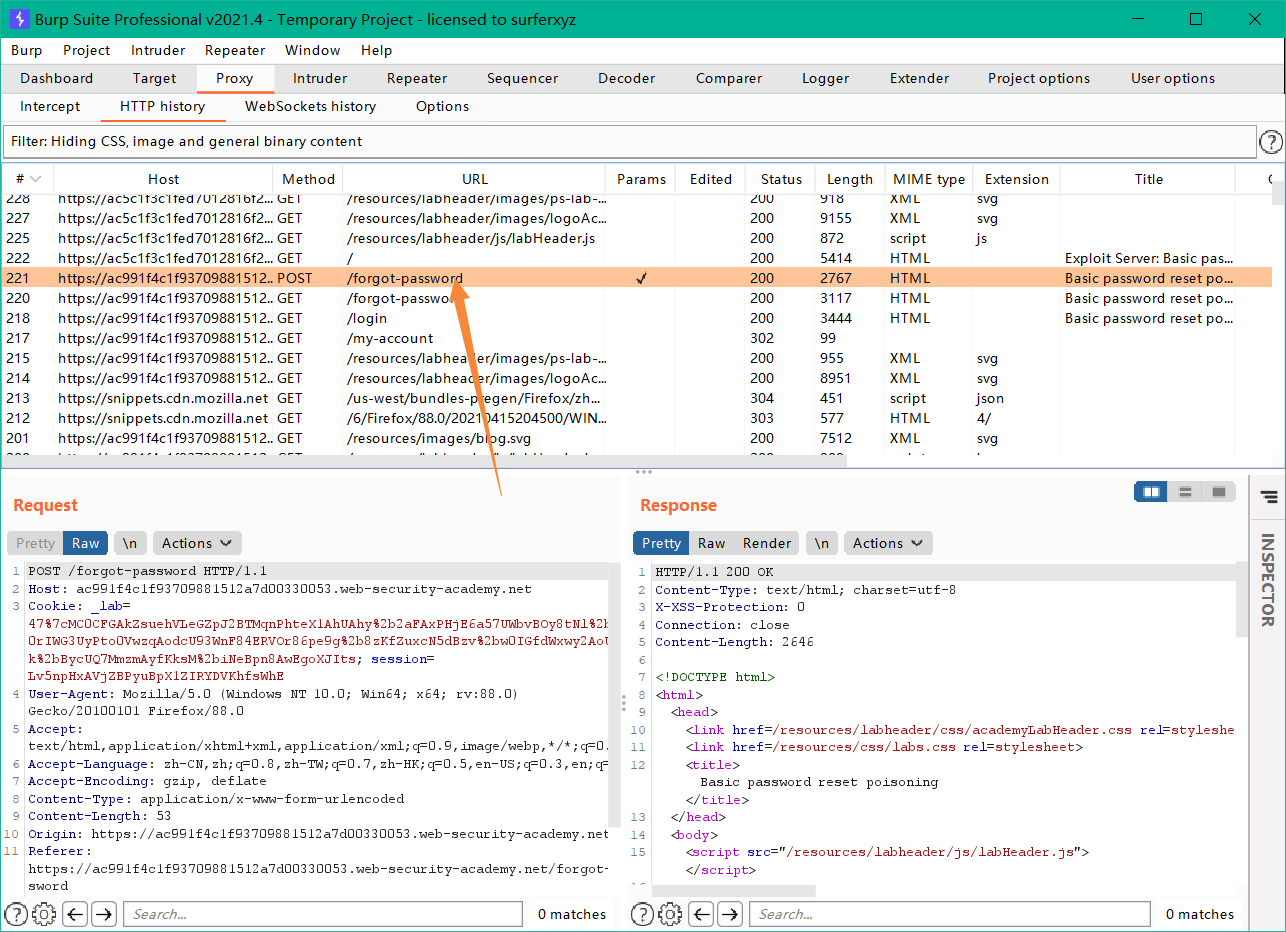
Task: Switch to the Target tab
Action: [154, 78]
